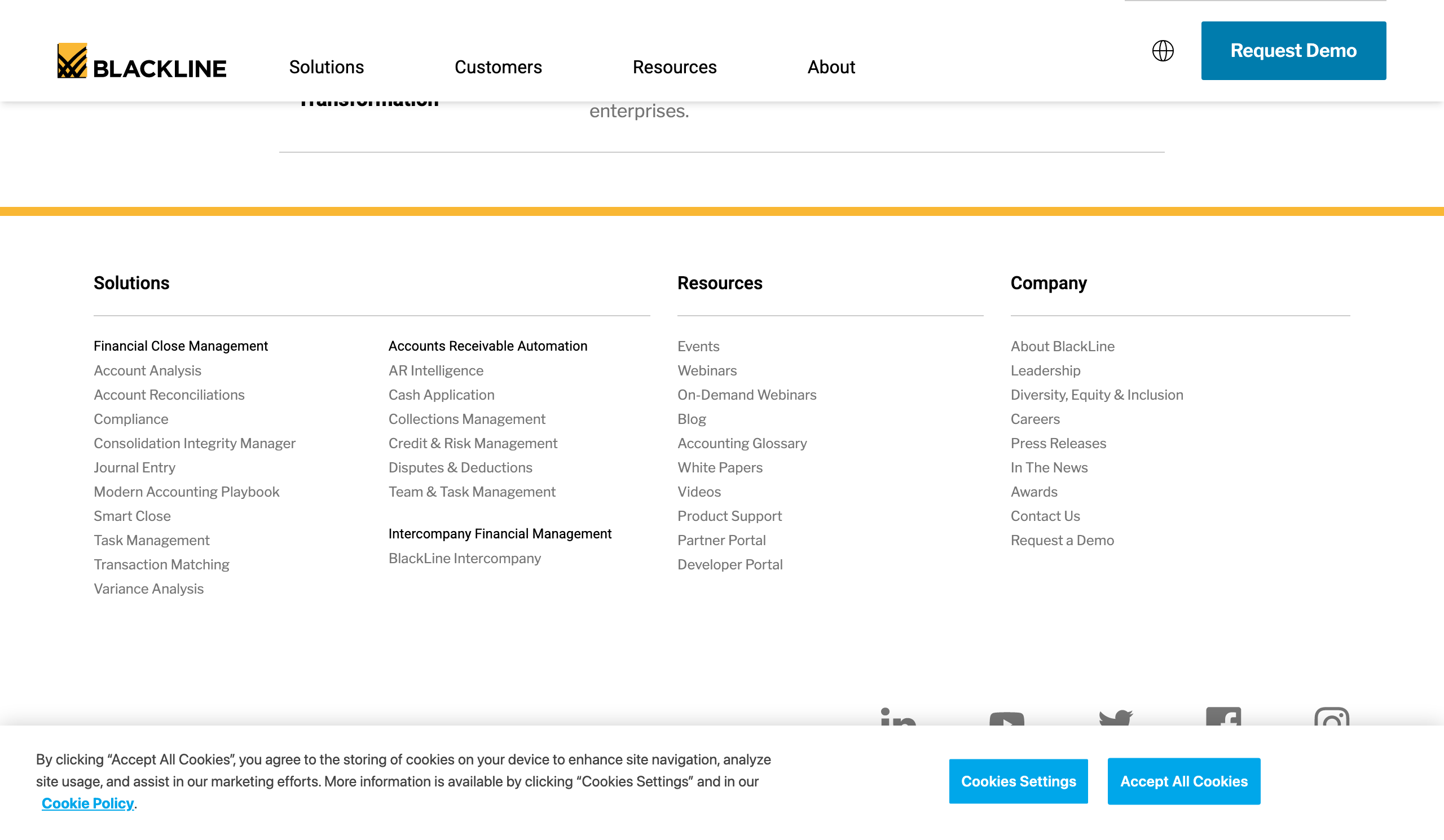Click the Cookies Settings button
Screen dimensions: 1444x840
(1018, 781)
